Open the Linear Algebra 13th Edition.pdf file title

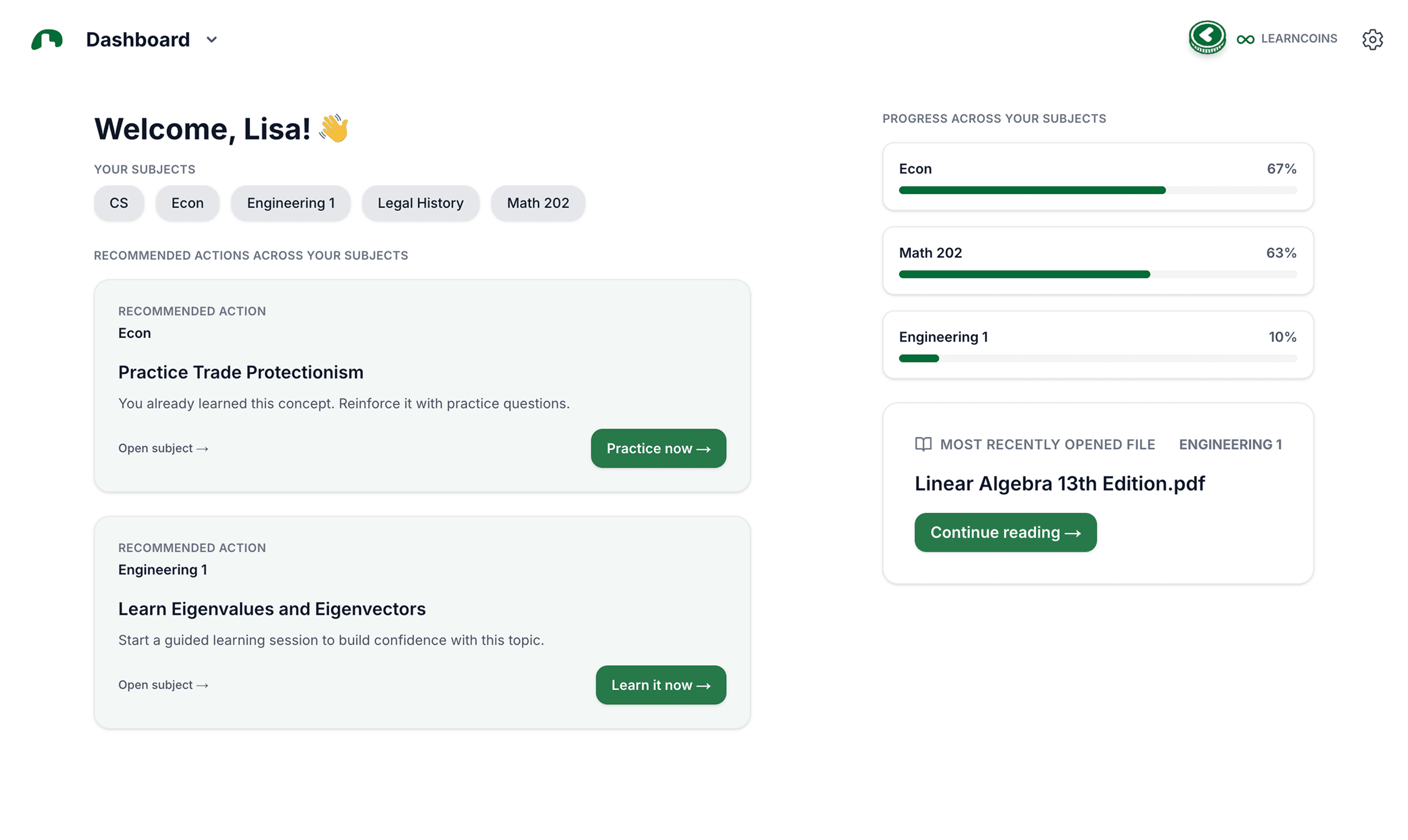pyautogui.click(x=1060, y=483)
